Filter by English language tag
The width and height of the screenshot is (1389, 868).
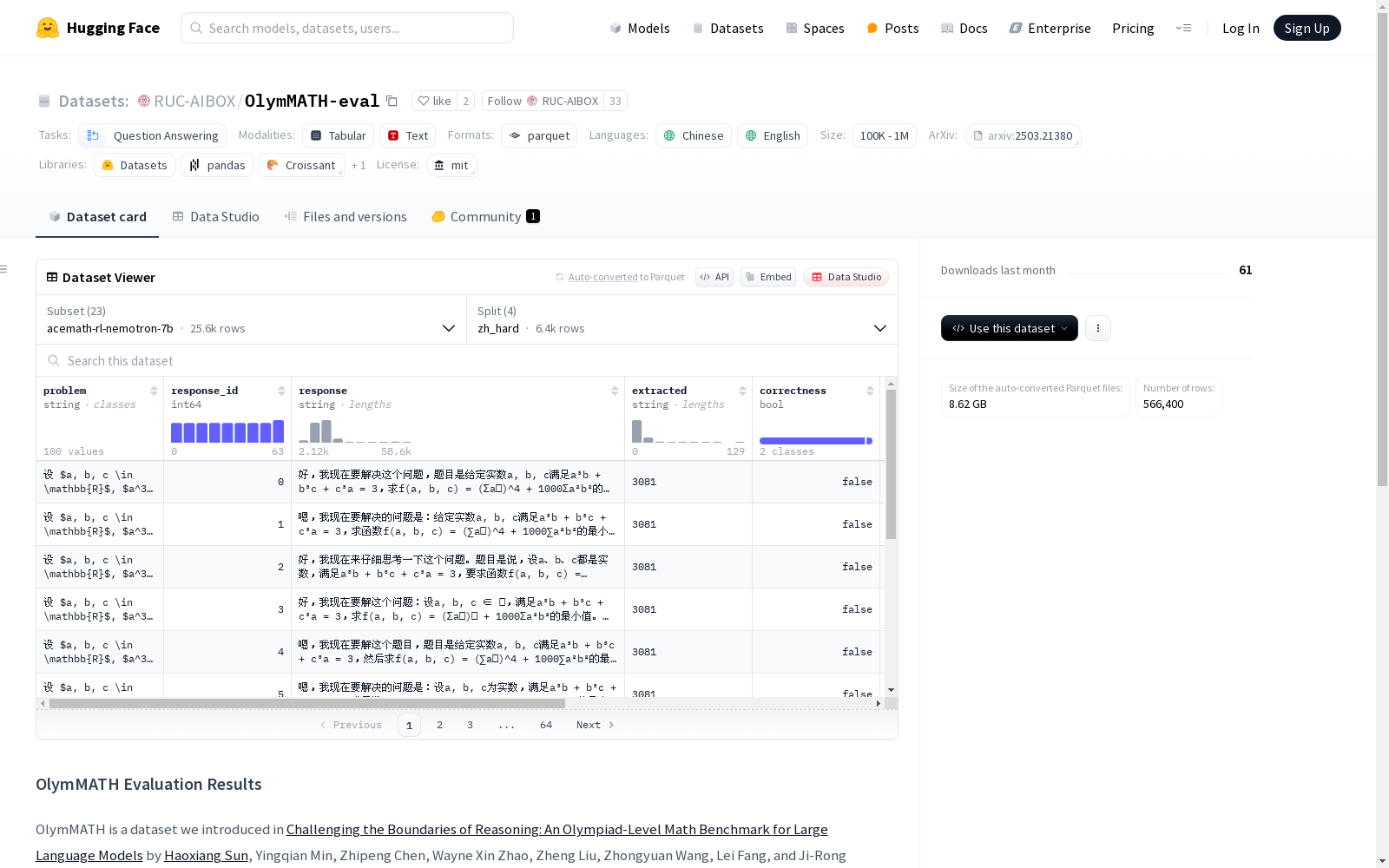pyautogui.click(x=773, y=135)
